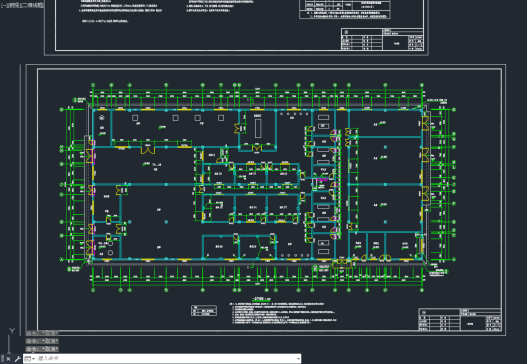Grab the command line grip handle

coord(3,359)
